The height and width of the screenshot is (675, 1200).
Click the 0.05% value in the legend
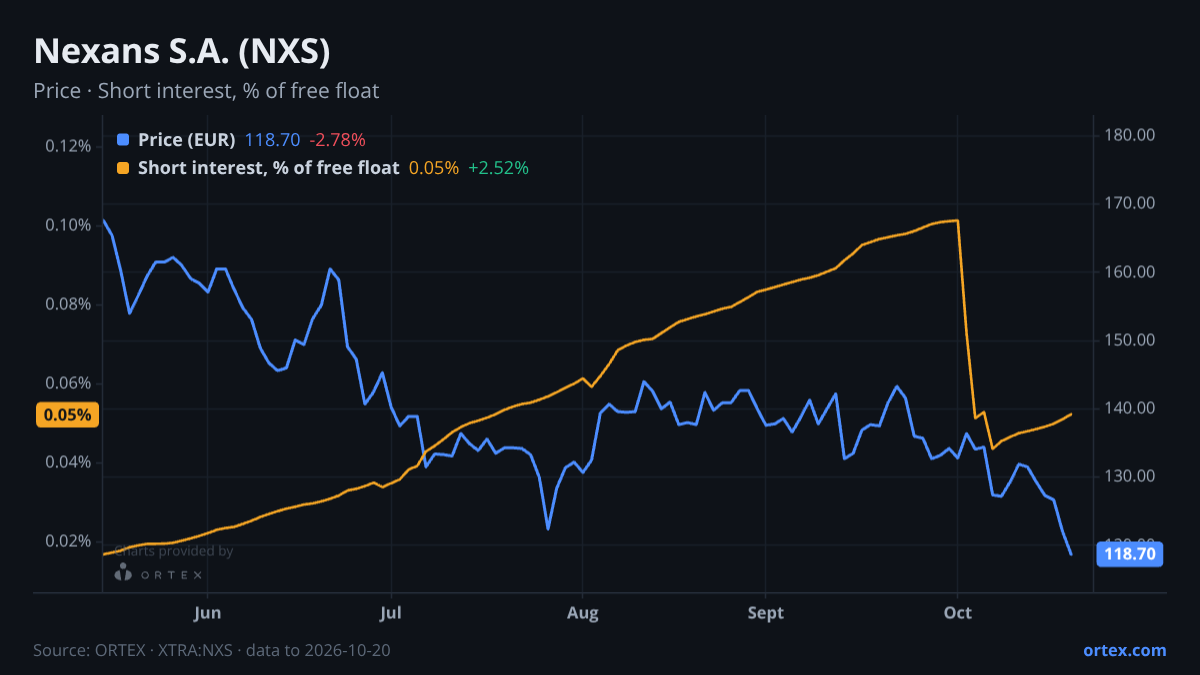[434, 168]
